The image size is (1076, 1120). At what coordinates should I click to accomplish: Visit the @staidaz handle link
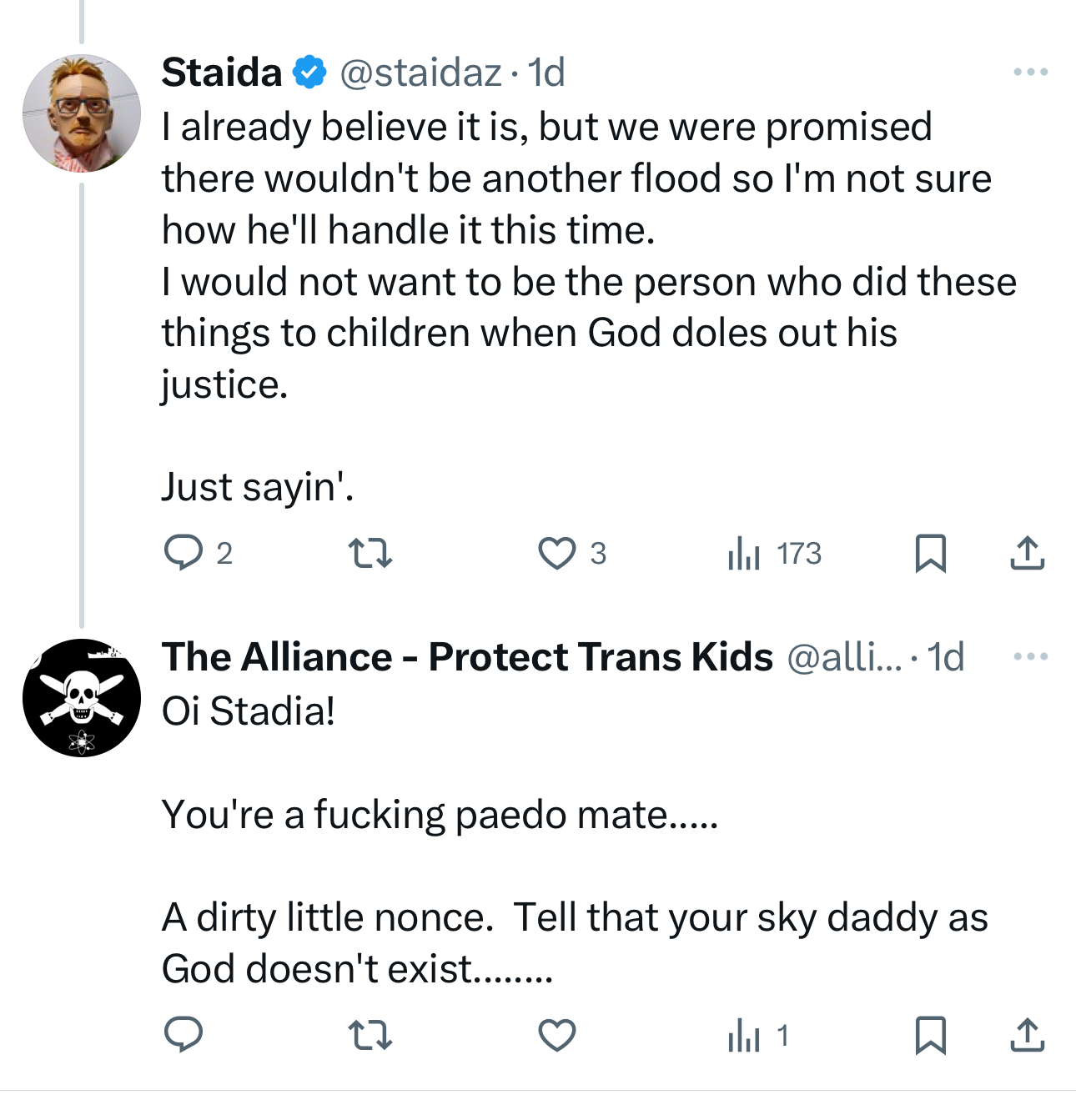pyautogui.click(x=420, y=73)
